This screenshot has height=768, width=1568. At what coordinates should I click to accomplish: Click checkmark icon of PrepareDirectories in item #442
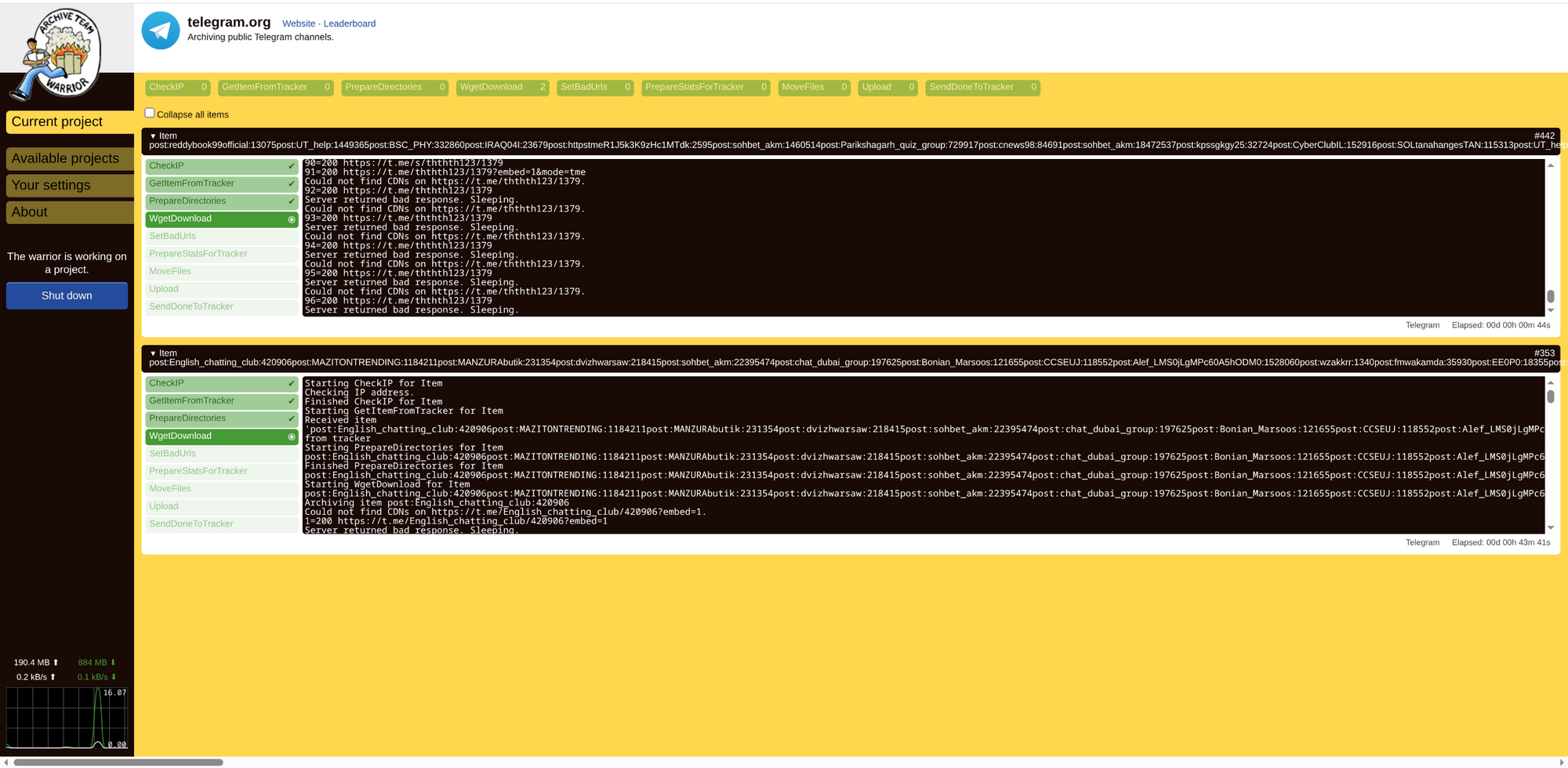(x=292, y=201)
